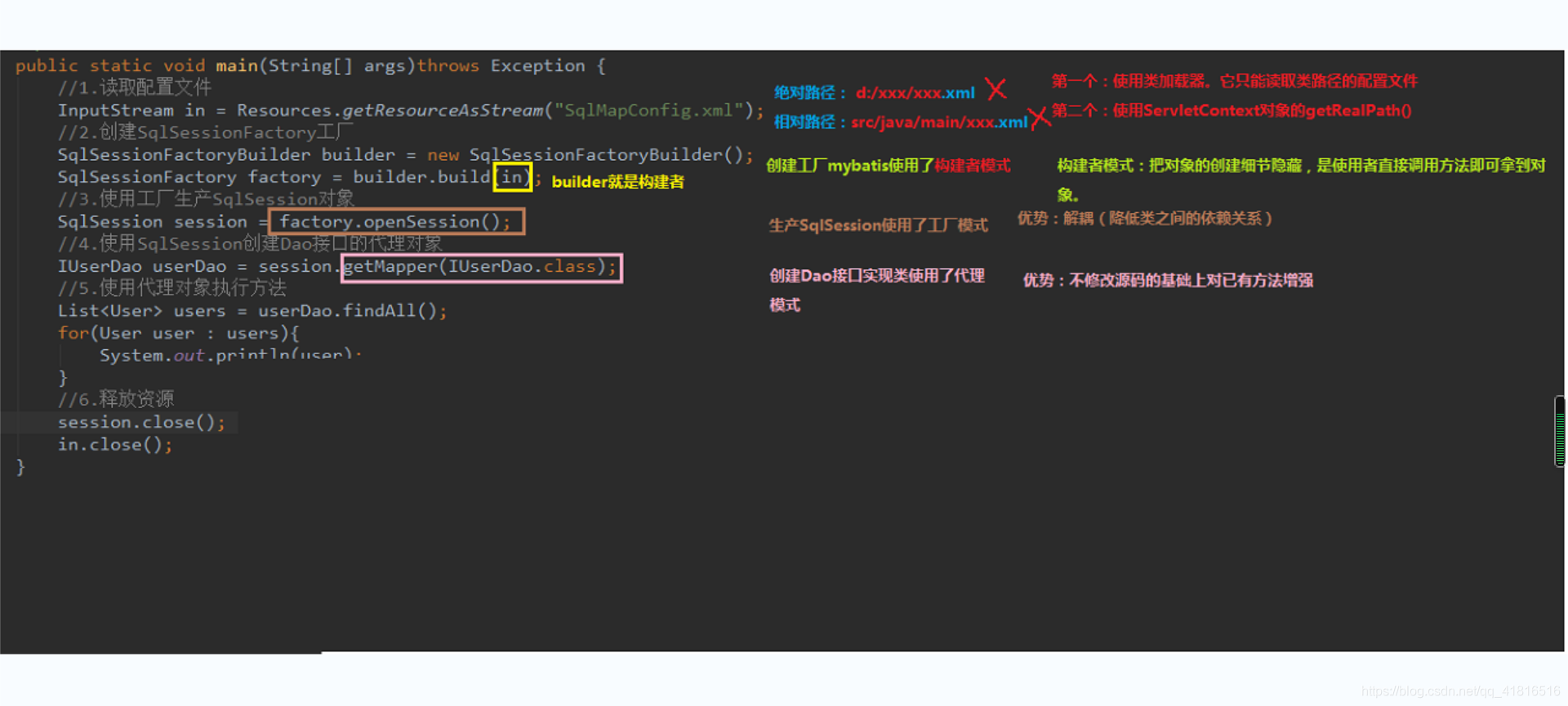The height and width of the screenshot is (706, 1568).
Task: Click the note 'builder就是构建者'
Action: coord(618,182)
